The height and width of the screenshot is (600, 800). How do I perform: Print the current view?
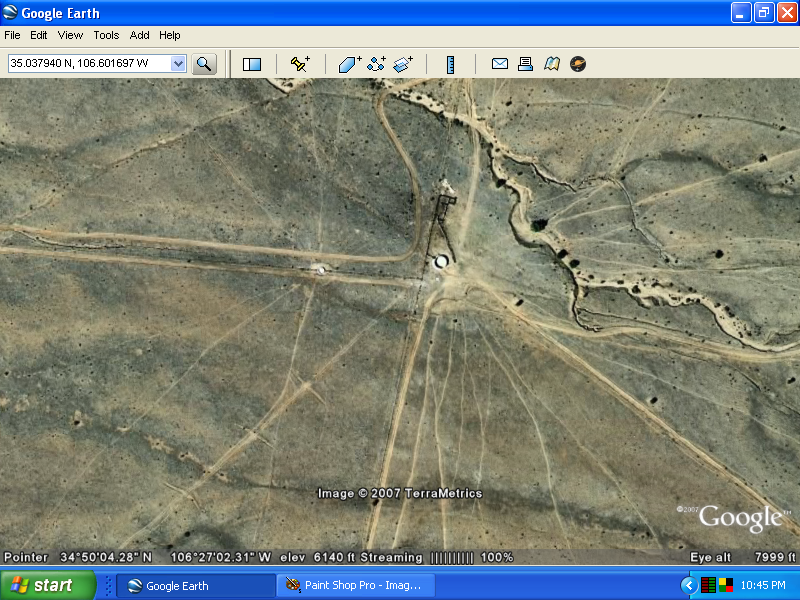coord(526,64)
